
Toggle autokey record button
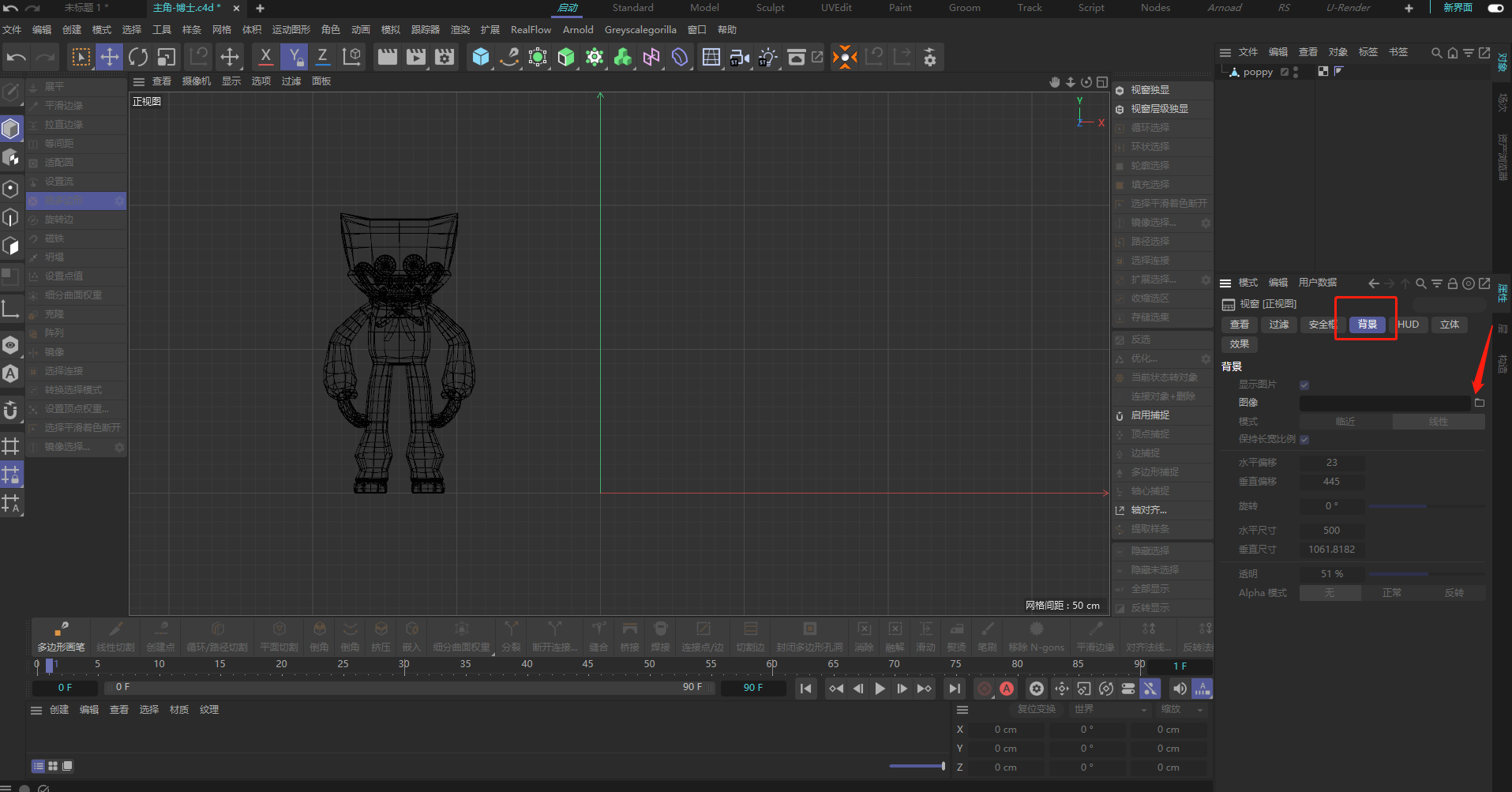[1007, 689]
